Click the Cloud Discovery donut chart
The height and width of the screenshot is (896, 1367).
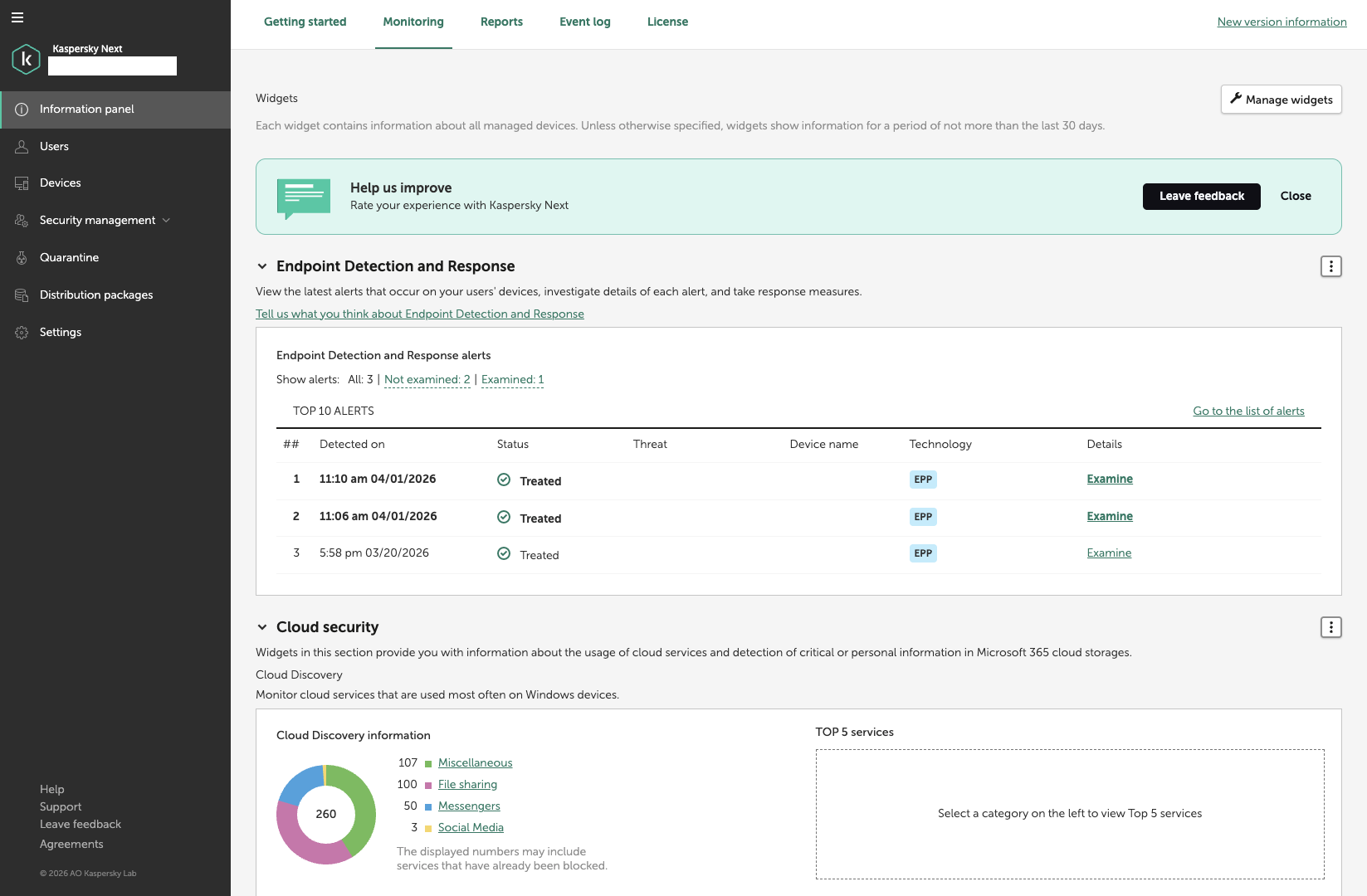tap(326, 815)
